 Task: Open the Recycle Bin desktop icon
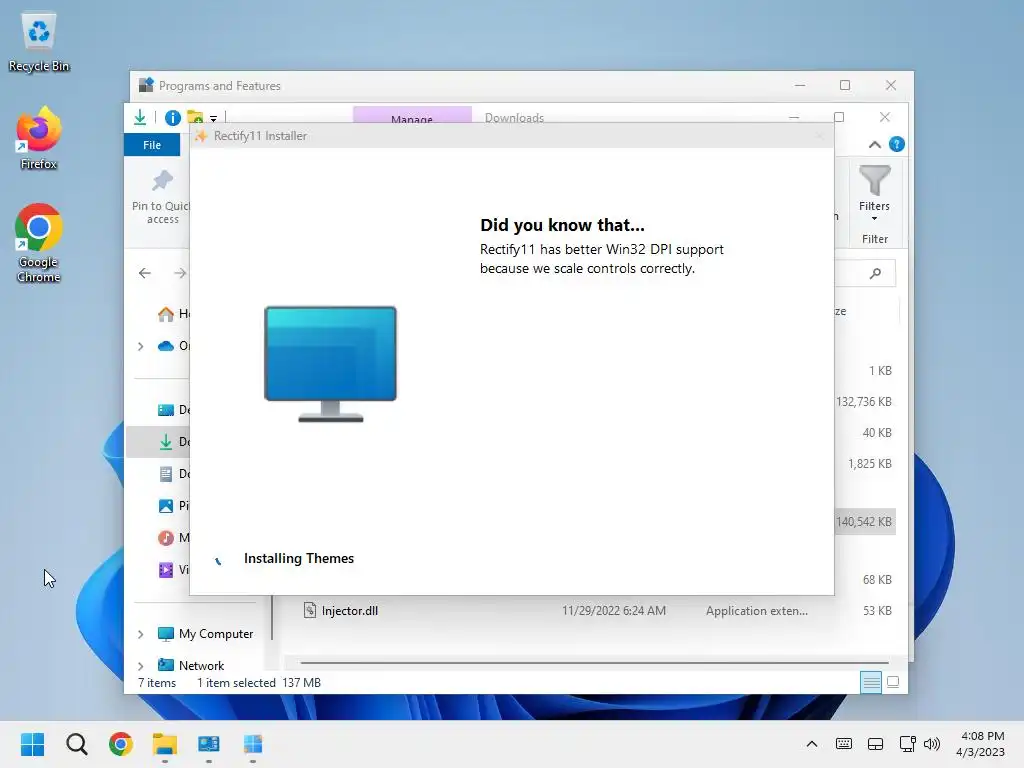click(x=39, y=42)
